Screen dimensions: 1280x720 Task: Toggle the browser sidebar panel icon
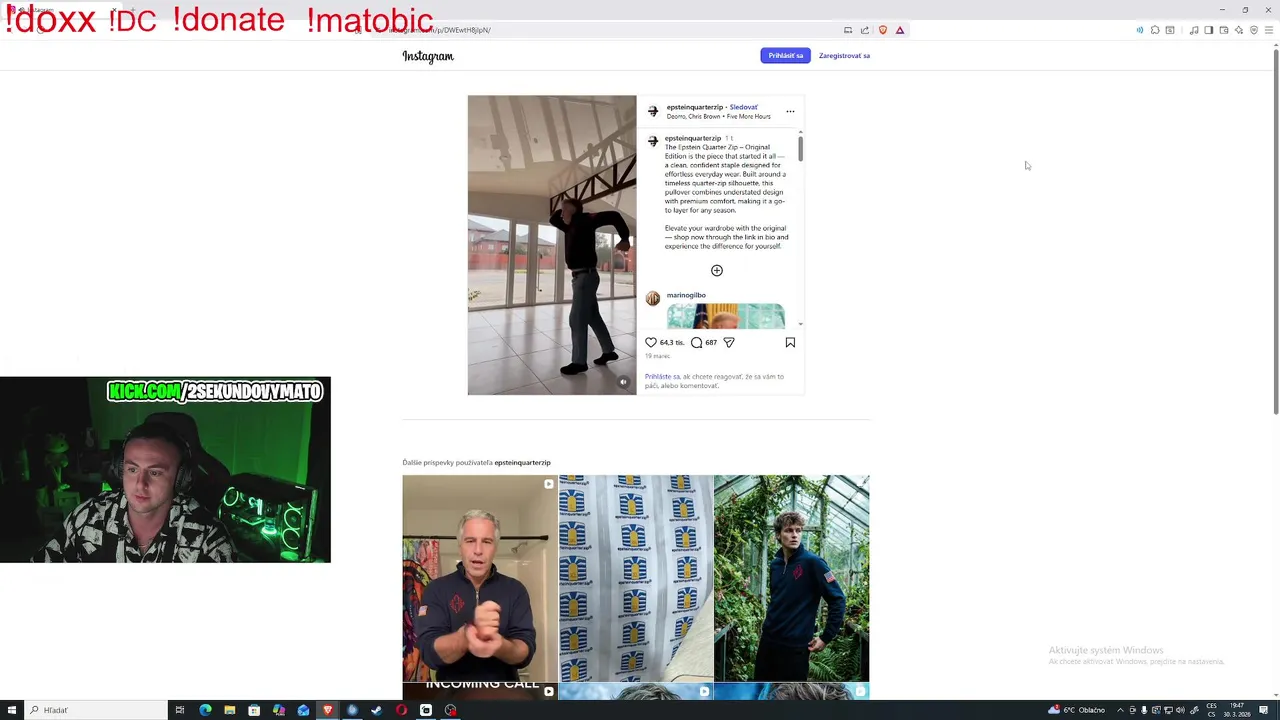(1209, 30)
